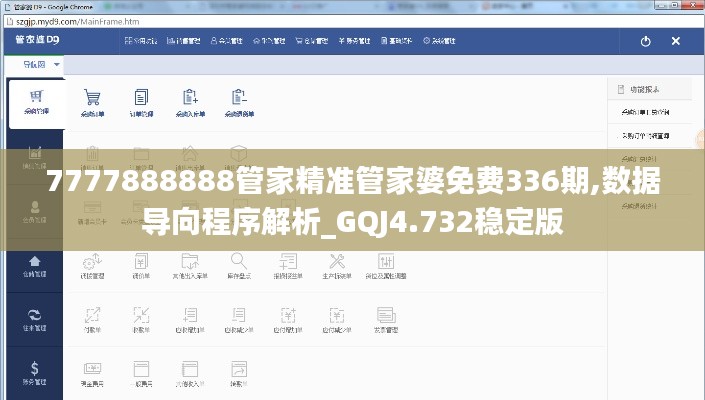Open the gear icon system management menu
The image size is (705, 400).
(439, 41)
